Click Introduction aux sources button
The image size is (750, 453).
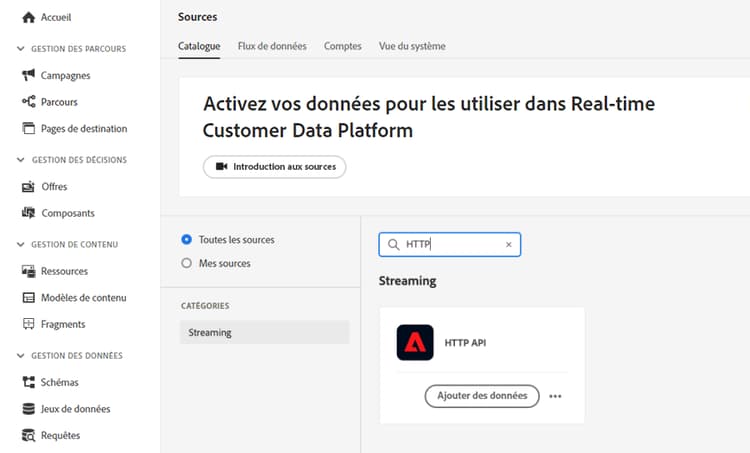pyautogui.click(x=275, y=167)
